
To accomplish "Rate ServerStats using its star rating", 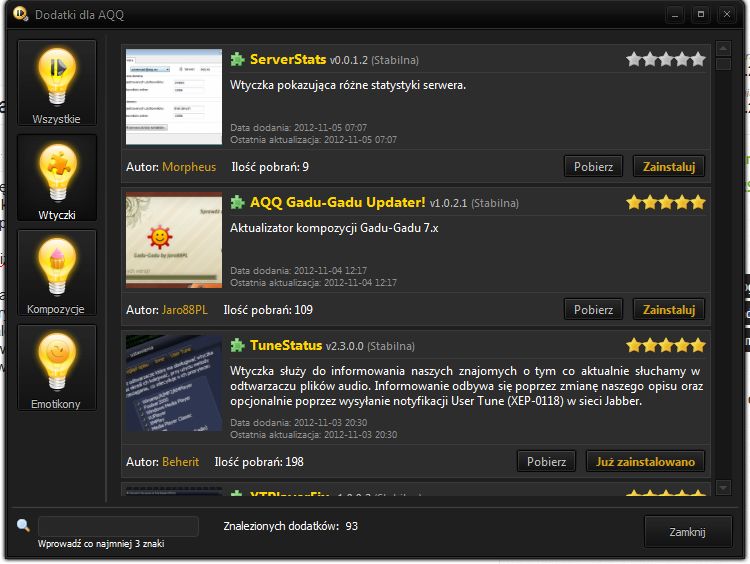I will click(666, 59).
